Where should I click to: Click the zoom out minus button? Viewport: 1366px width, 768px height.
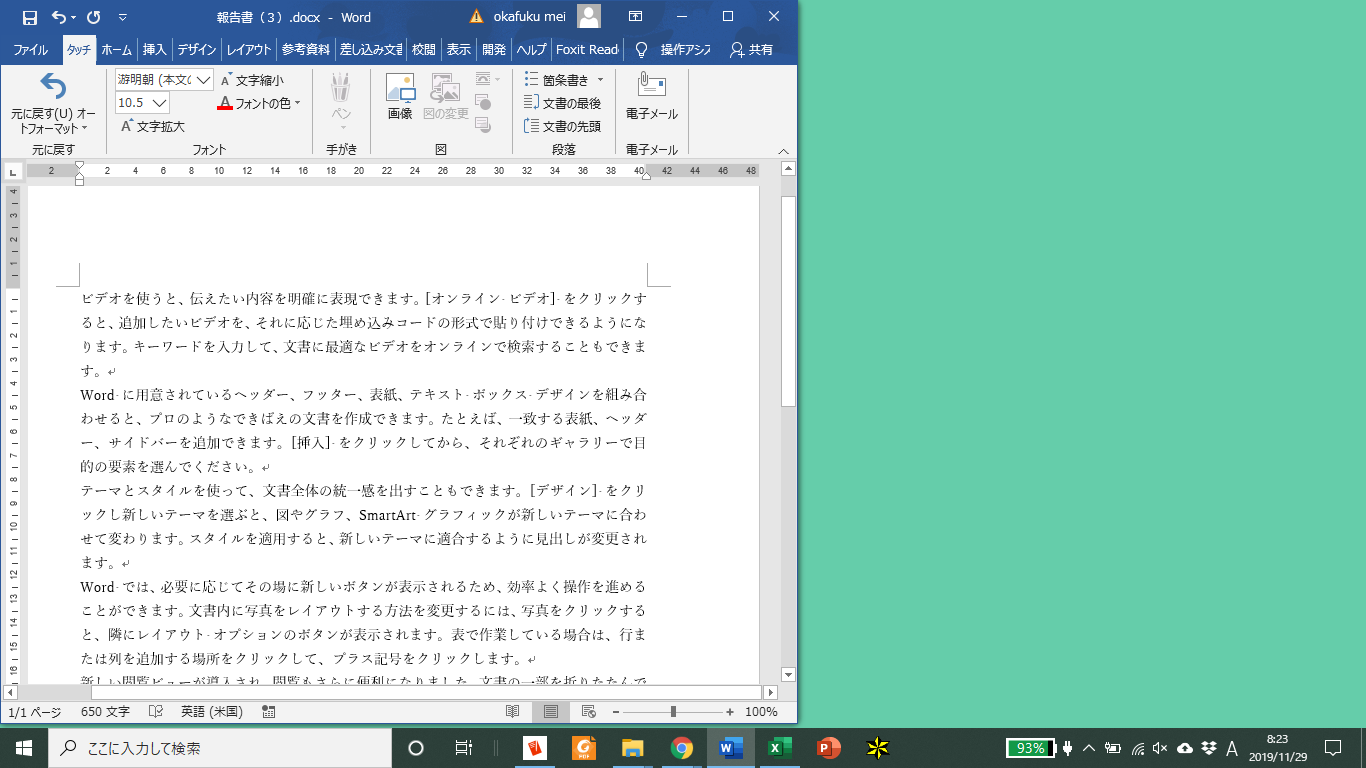616,712
